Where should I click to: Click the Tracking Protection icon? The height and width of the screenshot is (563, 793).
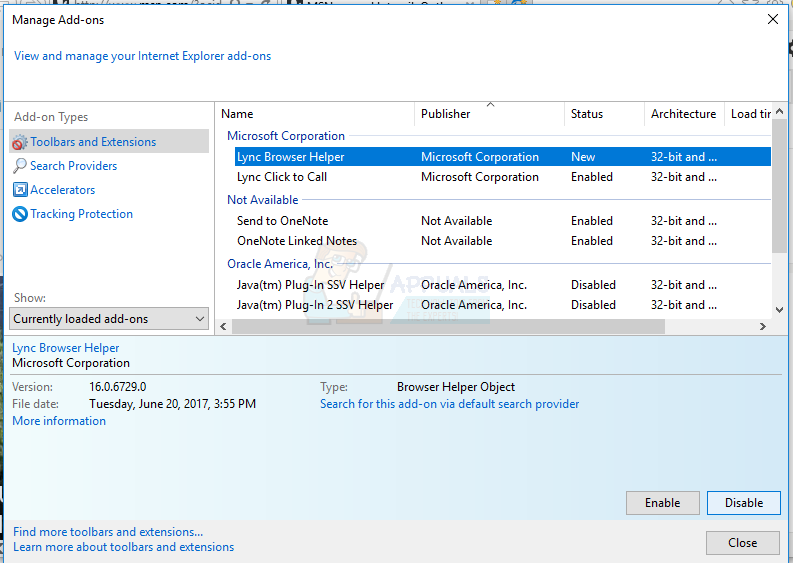20,214
